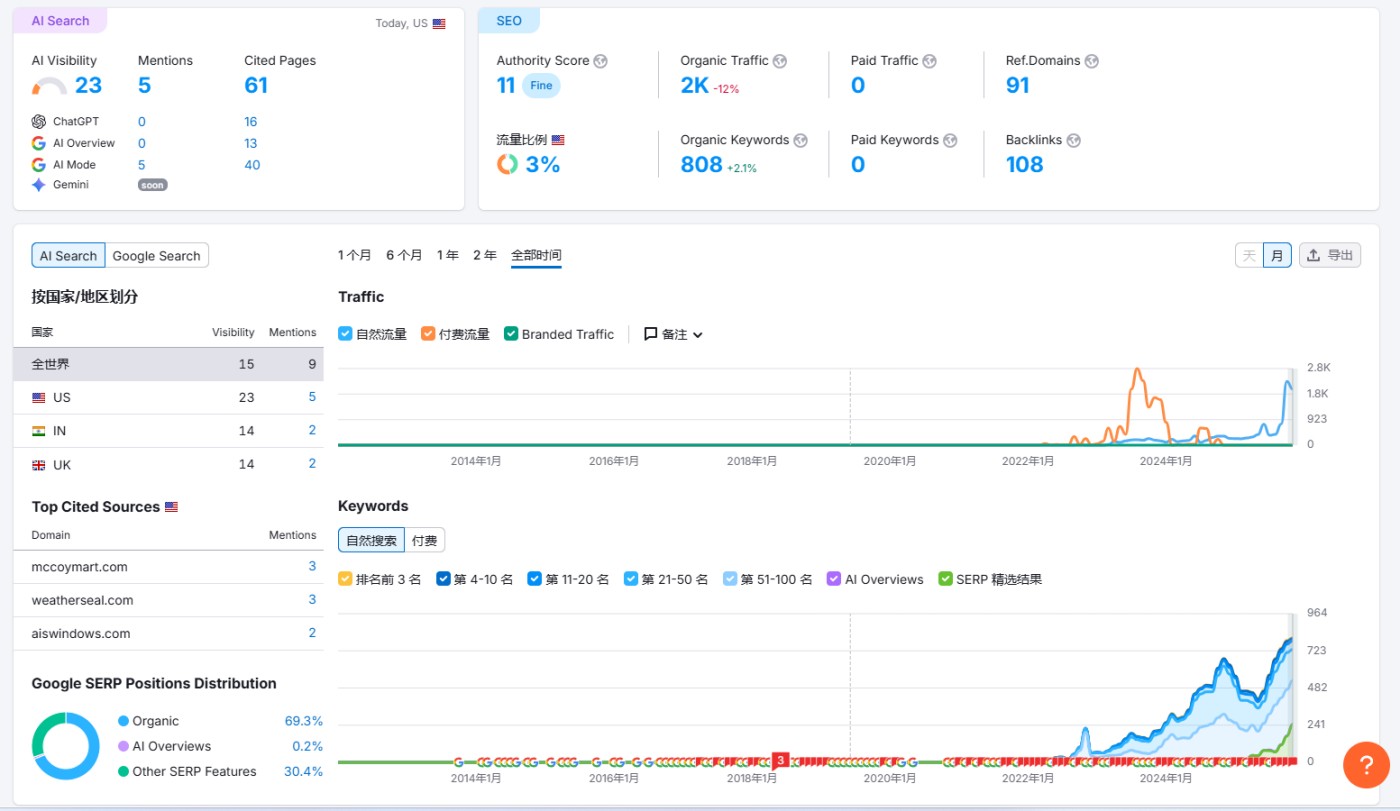Screen dimensions: 1400x811
Task: Click the Gemini sparkle icon
Action: point(39,185)
